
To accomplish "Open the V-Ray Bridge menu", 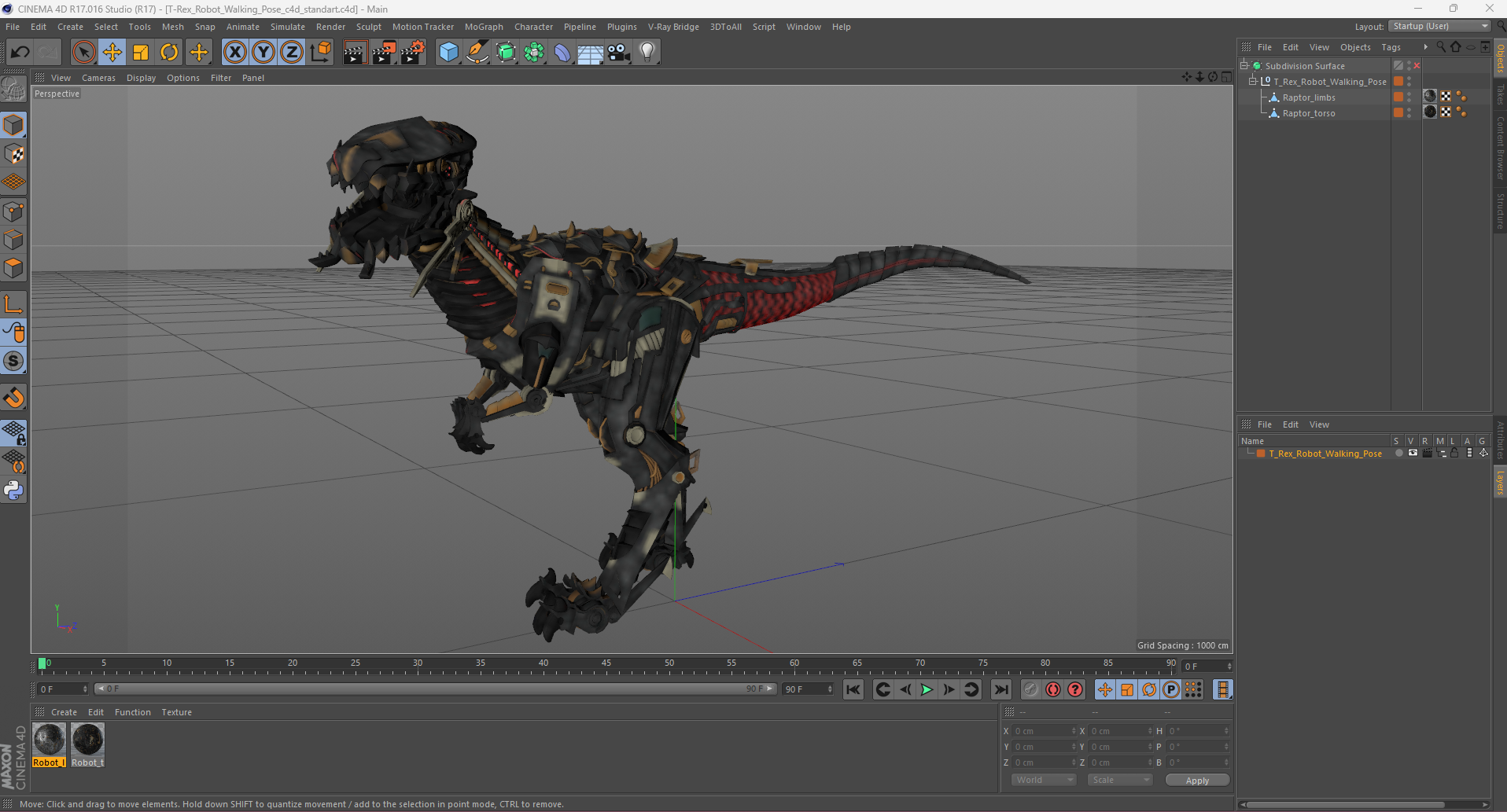I will click(x=673, y=27).
